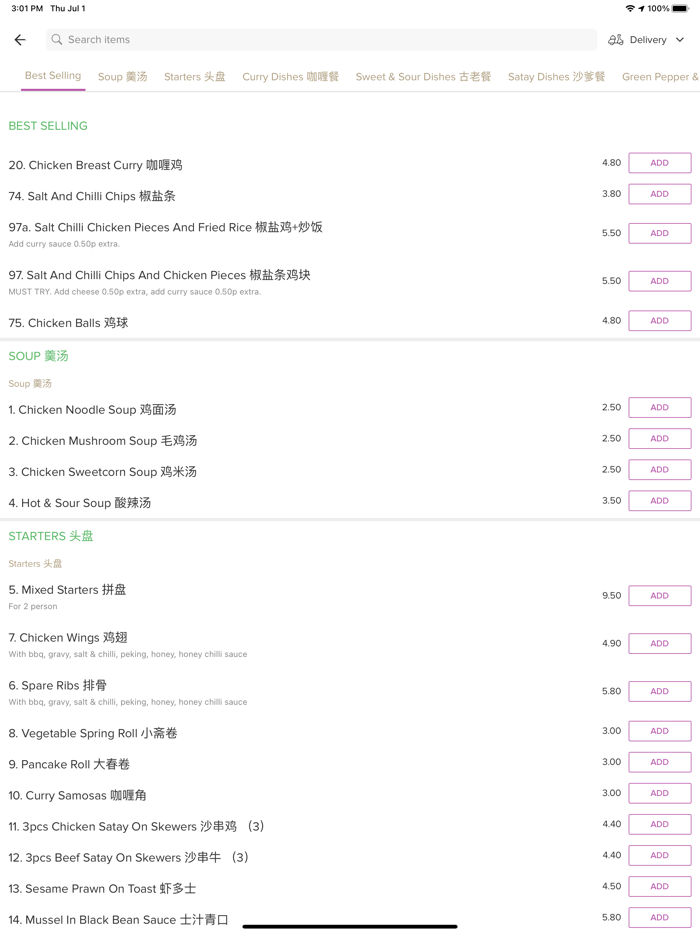Select the Best Selling tab

pos(53,76)
